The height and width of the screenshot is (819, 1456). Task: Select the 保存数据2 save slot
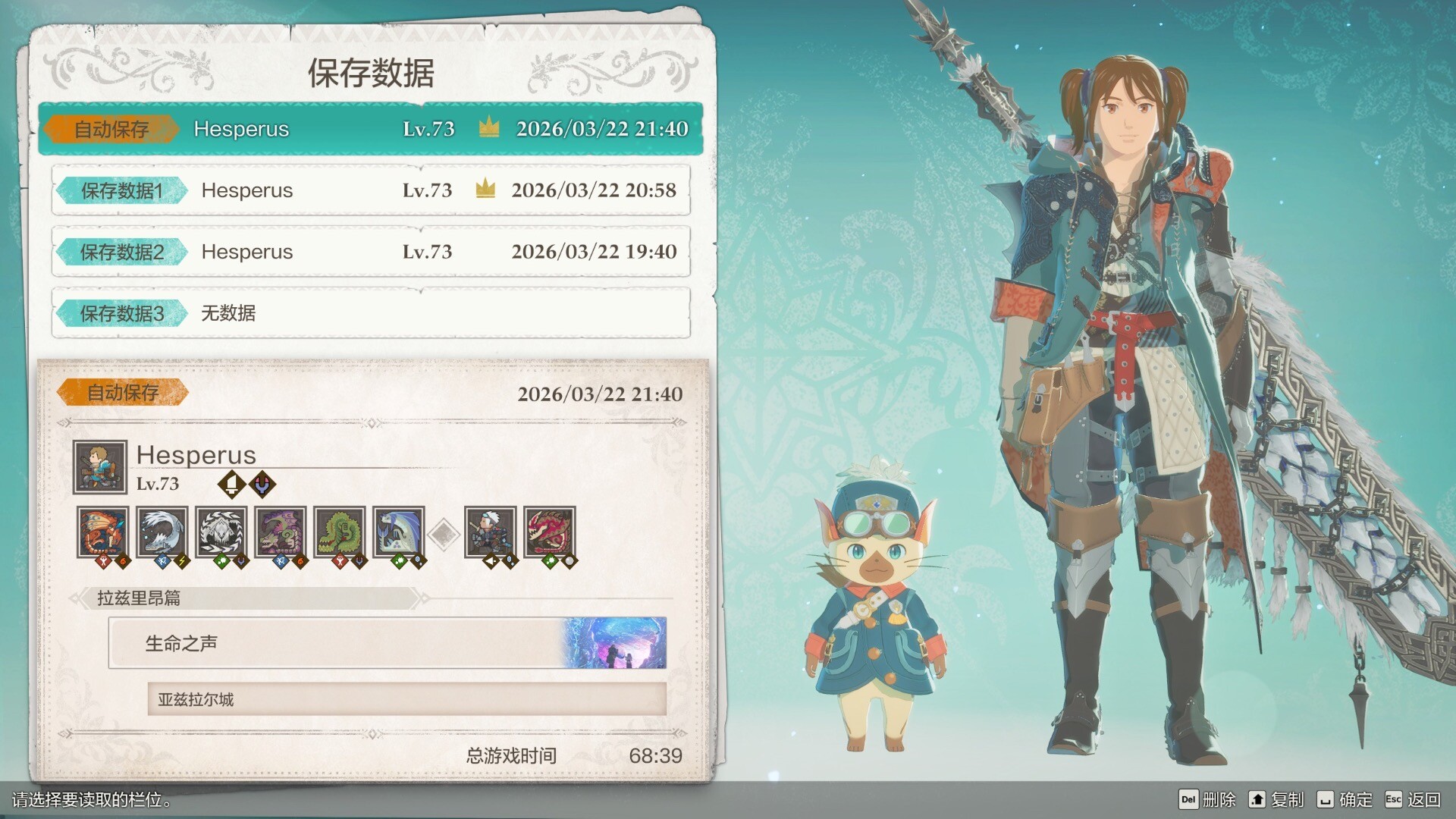point(371,252)
